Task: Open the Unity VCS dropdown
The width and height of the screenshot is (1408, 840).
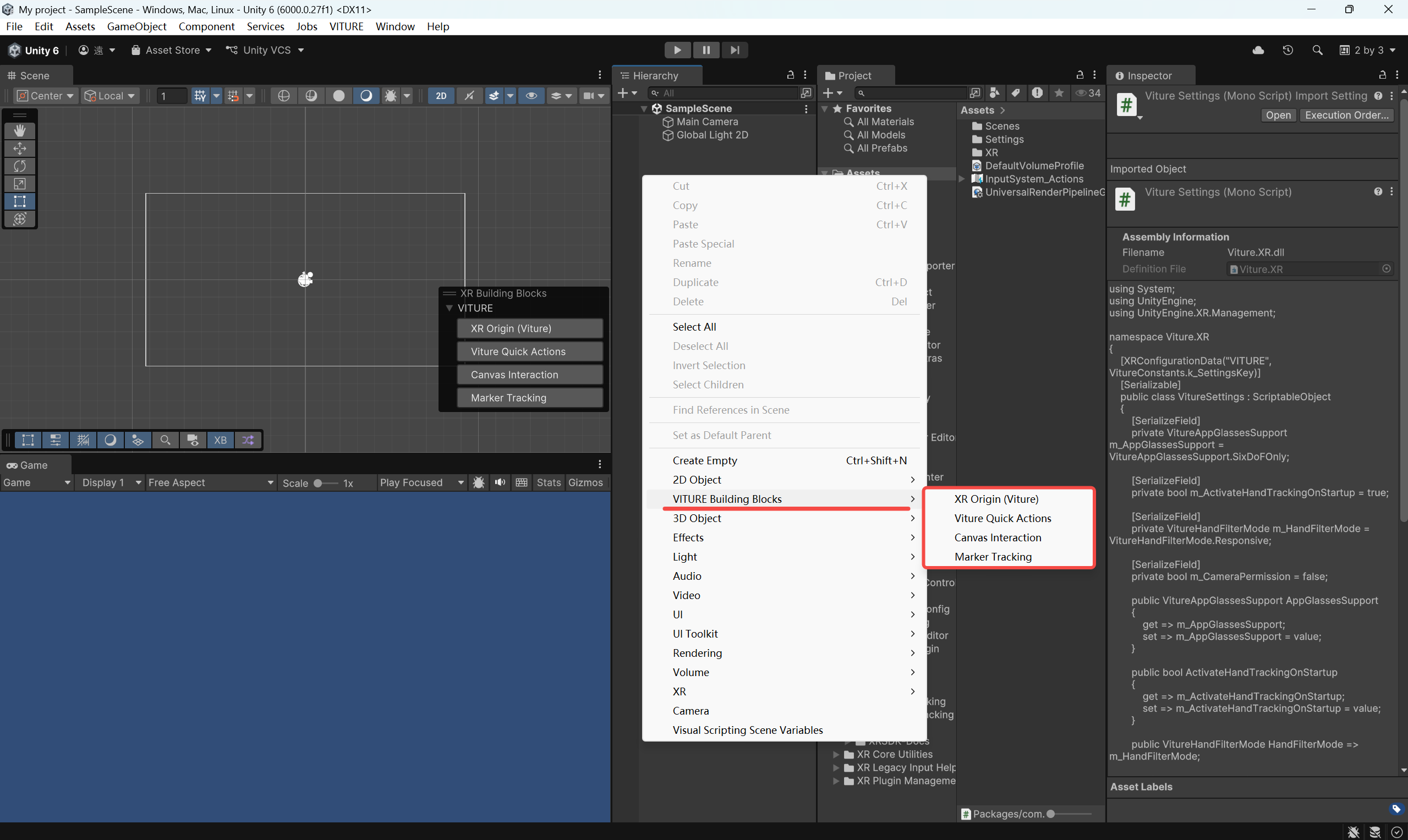Action: pos(265,50)
